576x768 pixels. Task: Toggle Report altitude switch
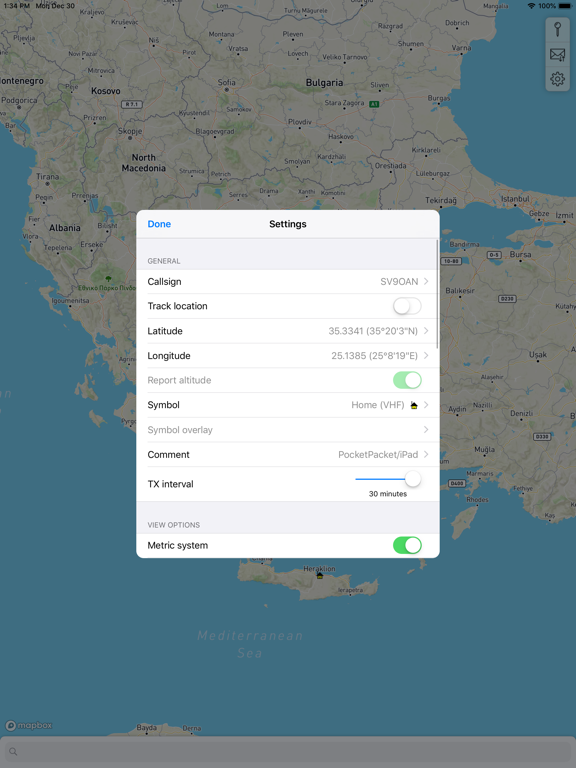tap(407, 380)
